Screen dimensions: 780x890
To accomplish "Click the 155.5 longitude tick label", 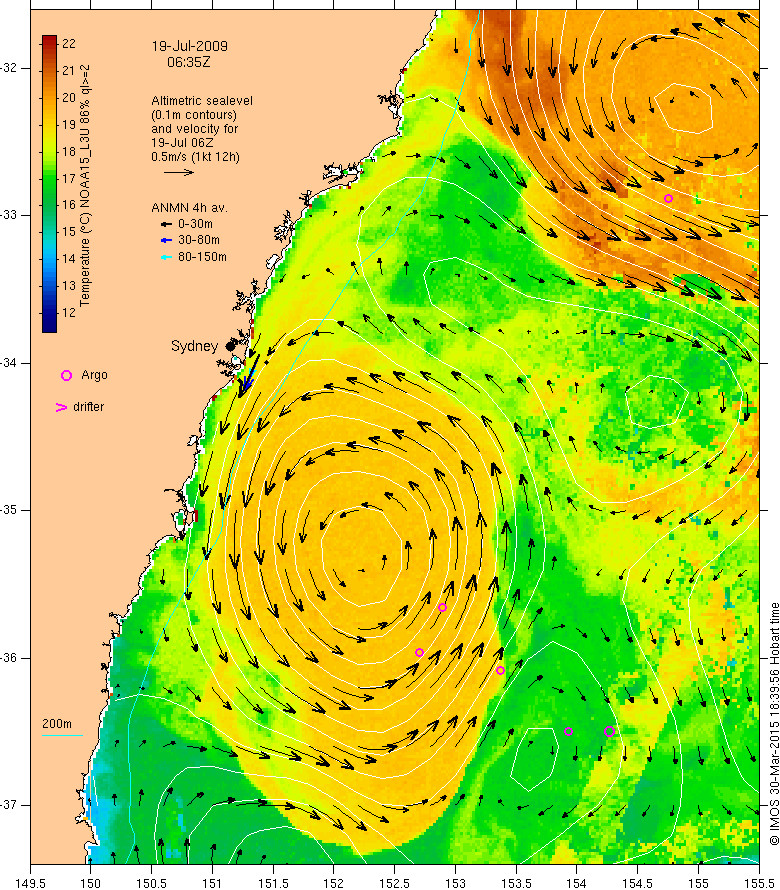I will (759, 883).
